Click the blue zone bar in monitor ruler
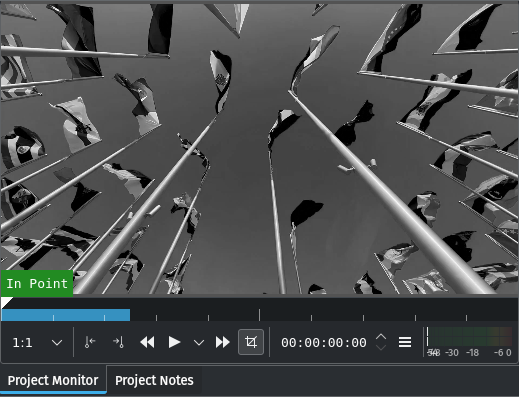Viewport: 519px width, 397px height. (66, 315)
